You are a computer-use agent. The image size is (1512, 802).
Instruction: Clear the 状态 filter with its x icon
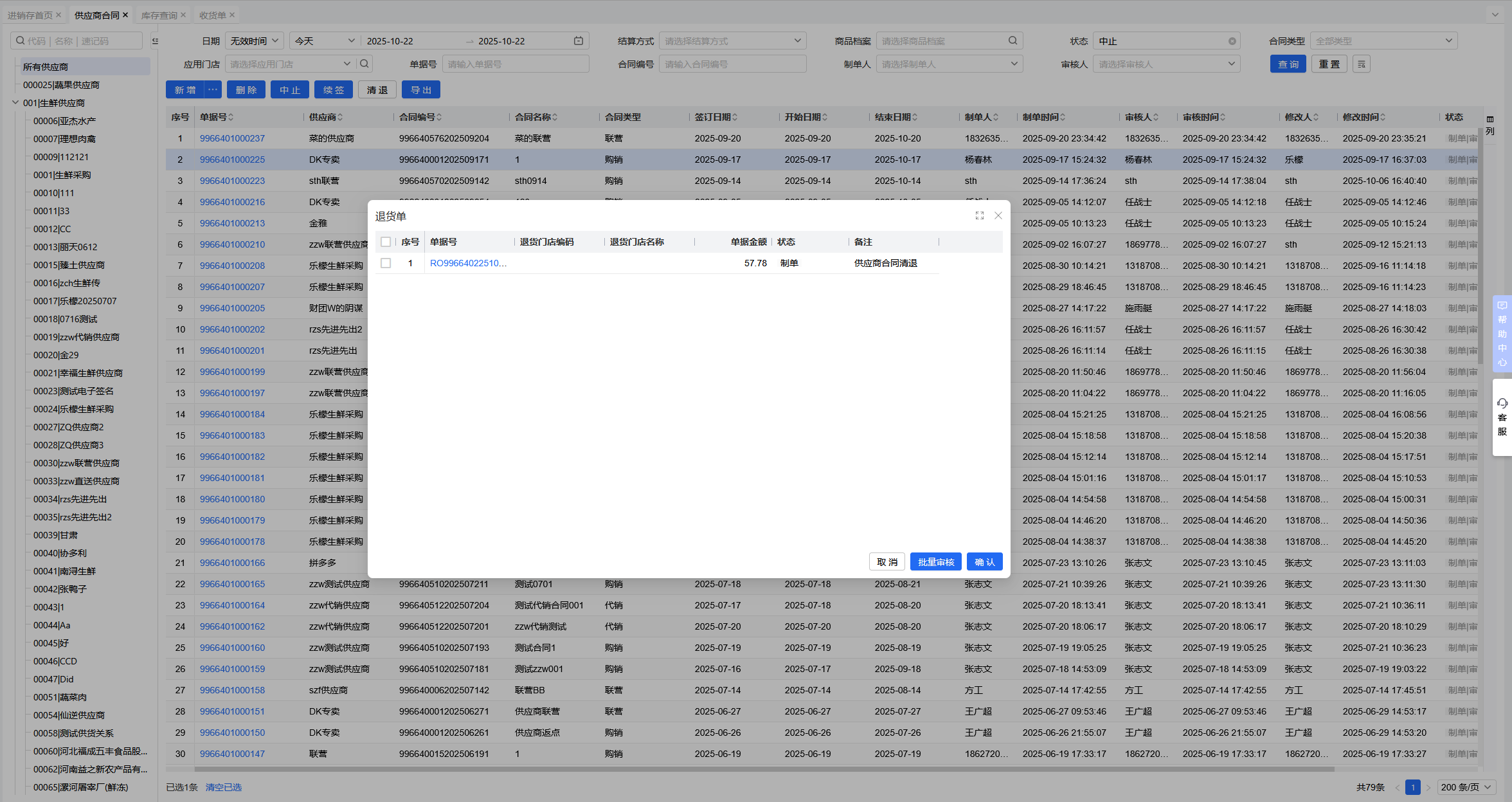click(x=1232, y=41)
